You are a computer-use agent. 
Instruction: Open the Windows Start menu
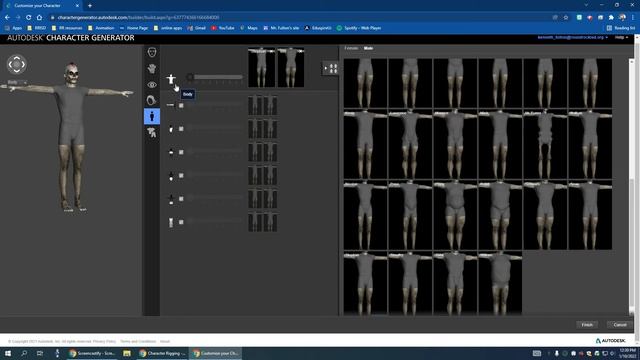click(8, 353)
